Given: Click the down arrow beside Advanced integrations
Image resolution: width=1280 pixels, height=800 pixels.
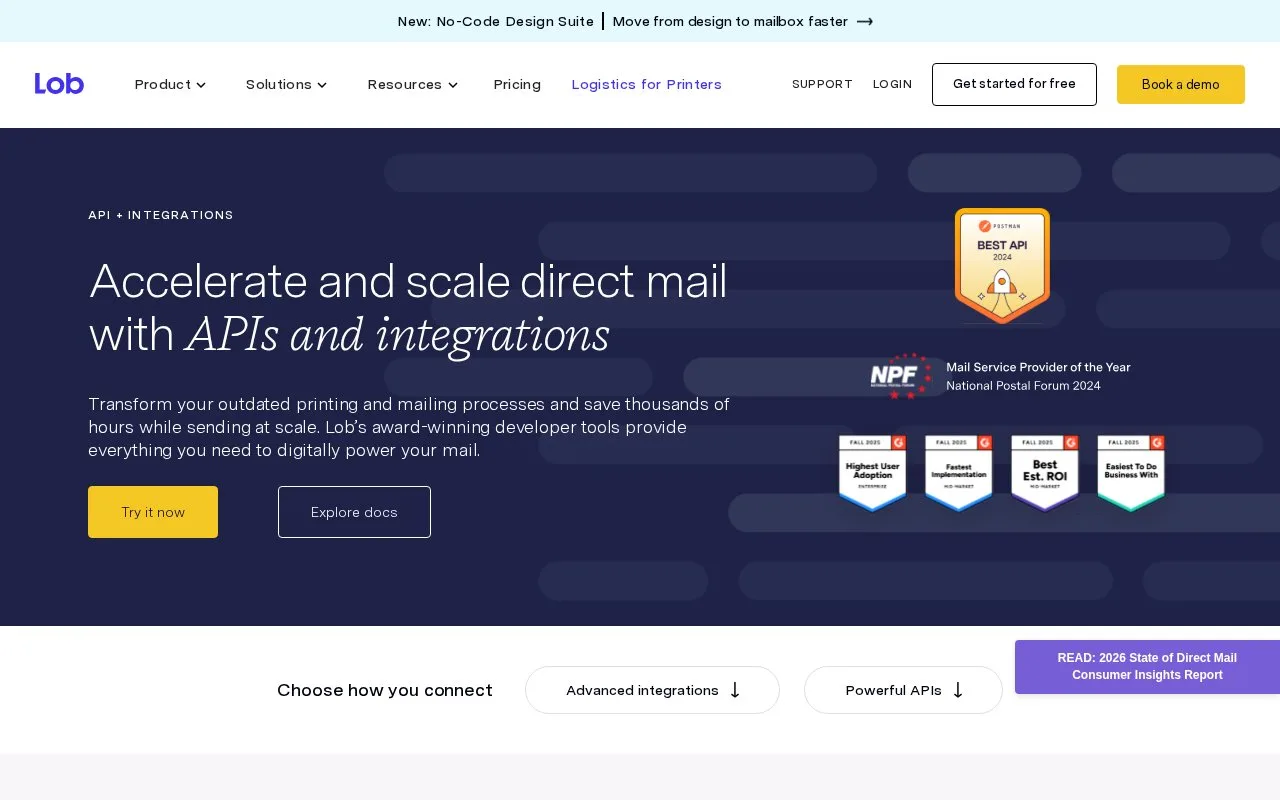Looking at the screenshot, I should point(735,690).
